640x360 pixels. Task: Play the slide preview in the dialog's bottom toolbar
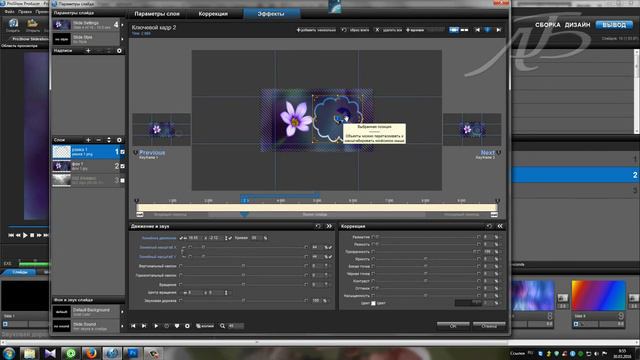(156, 326)
